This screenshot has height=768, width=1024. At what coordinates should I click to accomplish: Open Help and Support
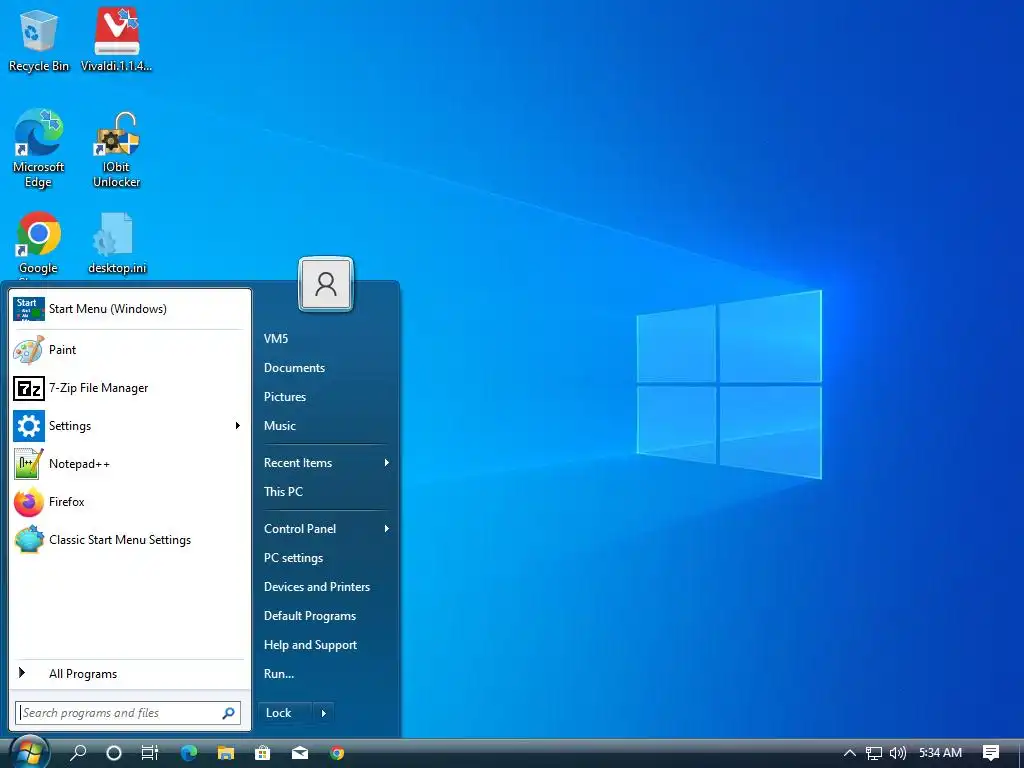point(310,645)
